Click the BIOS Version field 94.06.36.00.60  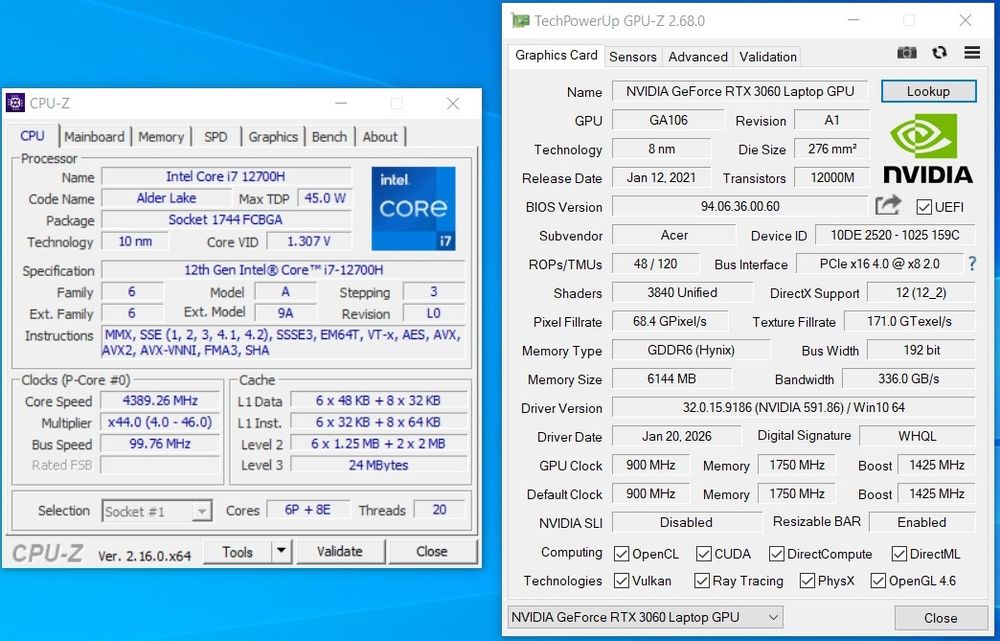[x=740, y=206]
